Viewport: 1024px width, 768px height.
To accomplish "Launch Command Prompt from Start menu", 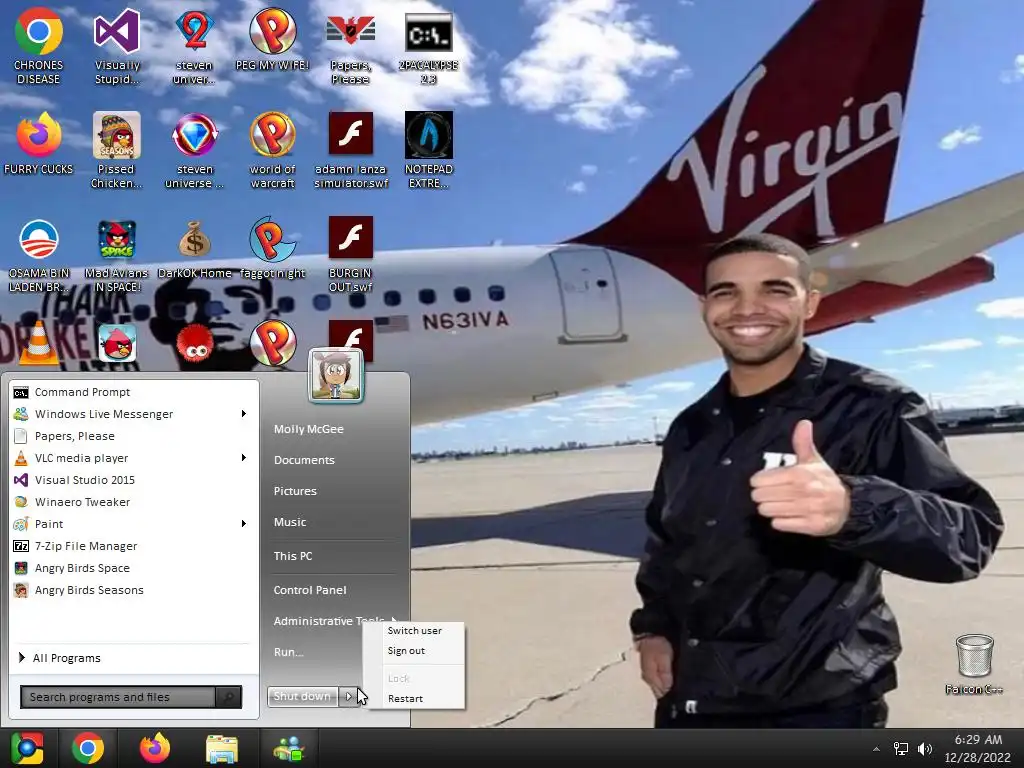I will (134, 392).
